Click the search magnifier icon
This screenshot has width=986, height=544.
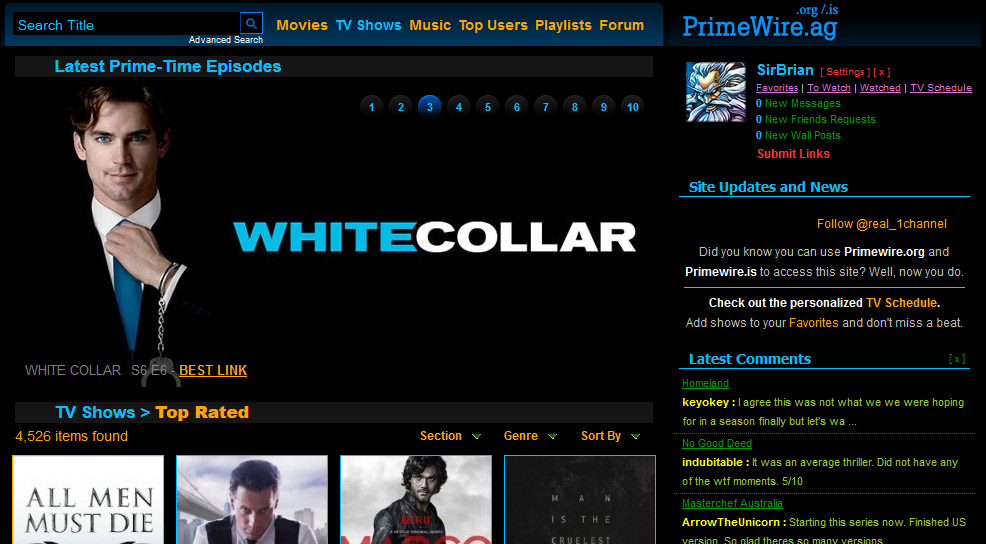tap(251, 23)
